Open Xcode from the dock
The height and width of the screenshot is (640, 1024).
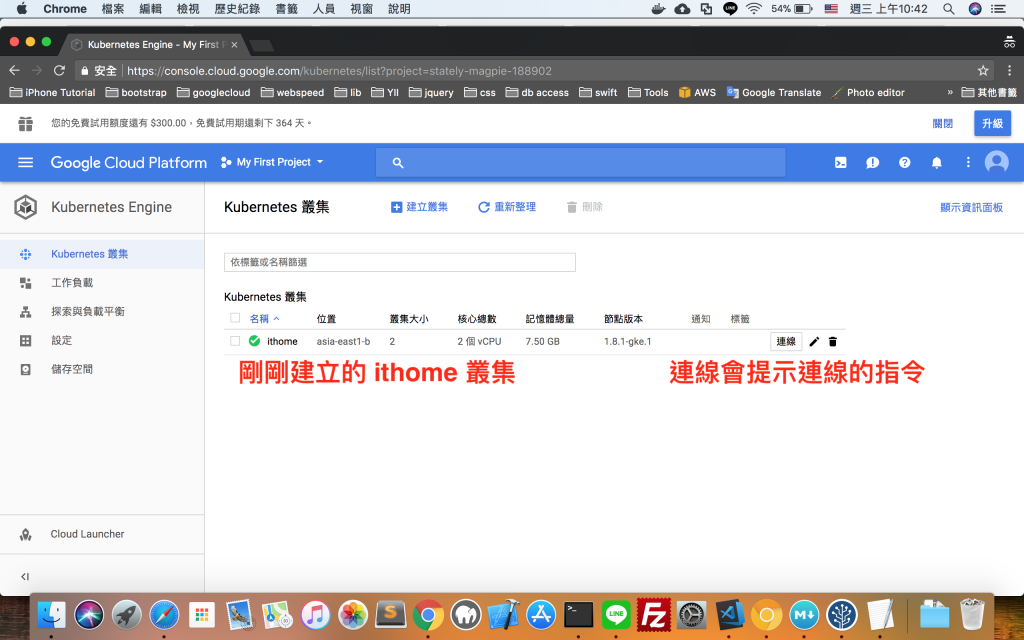(x=504, y=615)
